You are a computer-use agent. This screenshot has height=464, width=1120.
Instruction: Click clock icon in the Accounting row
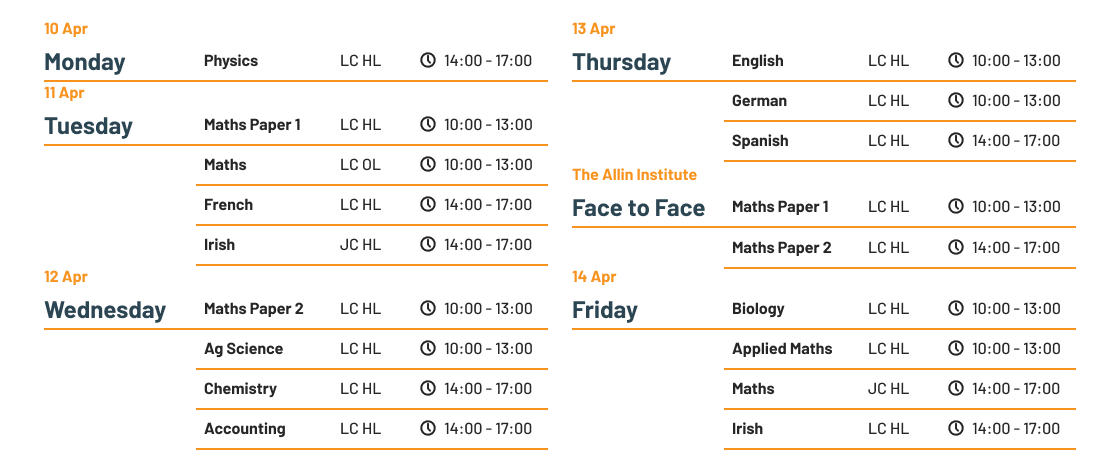(427, 428)
